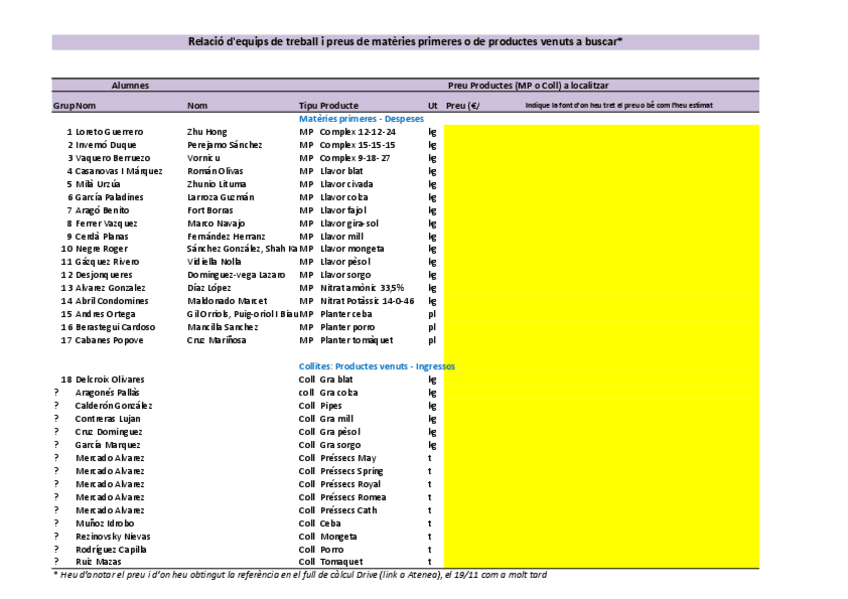848x599 pixels.
Task: Select the cell "Román Olivas"
Action: (215, 171)
